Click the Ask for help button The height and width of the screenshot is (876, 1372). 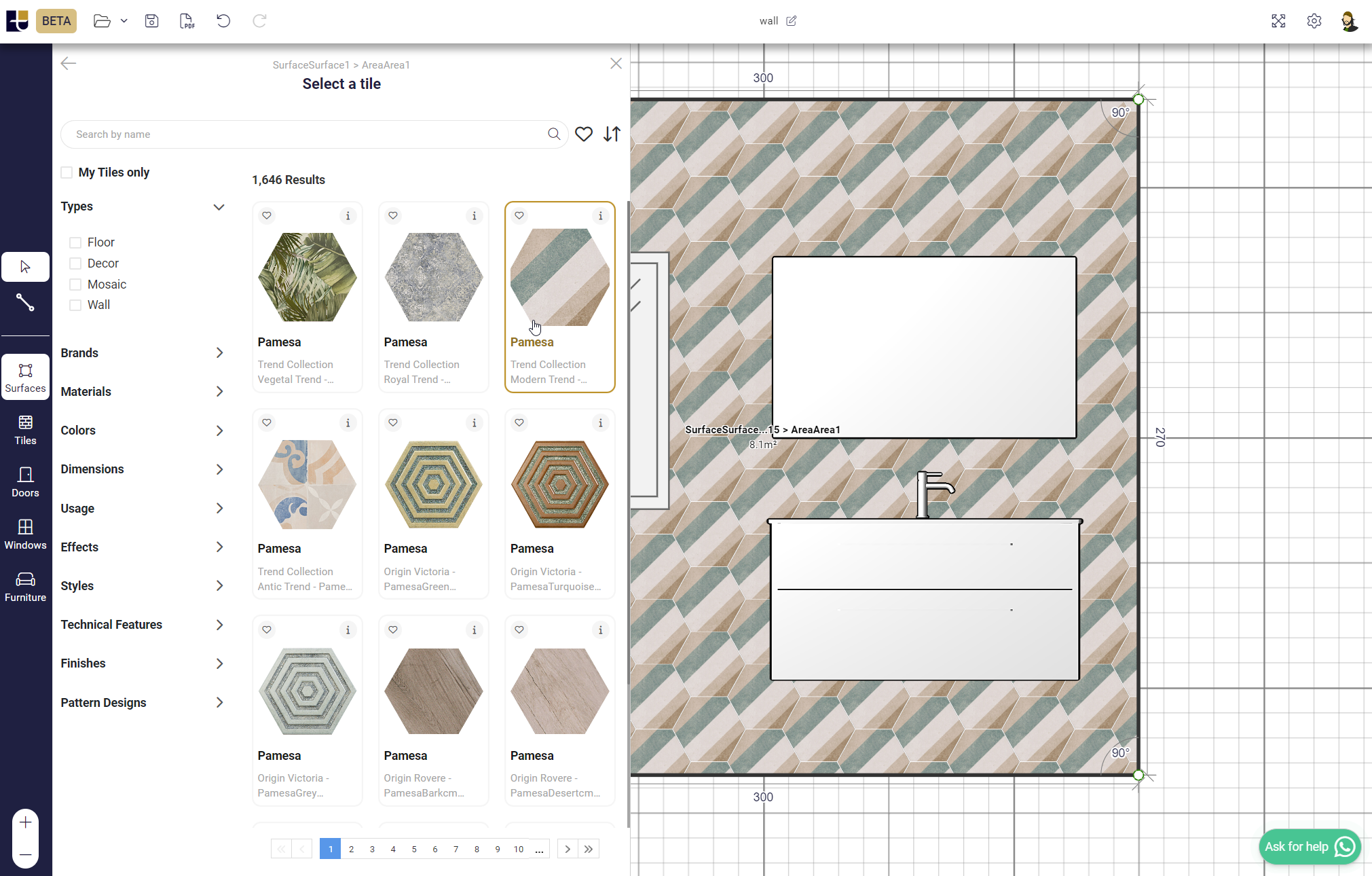(1308, 846)
